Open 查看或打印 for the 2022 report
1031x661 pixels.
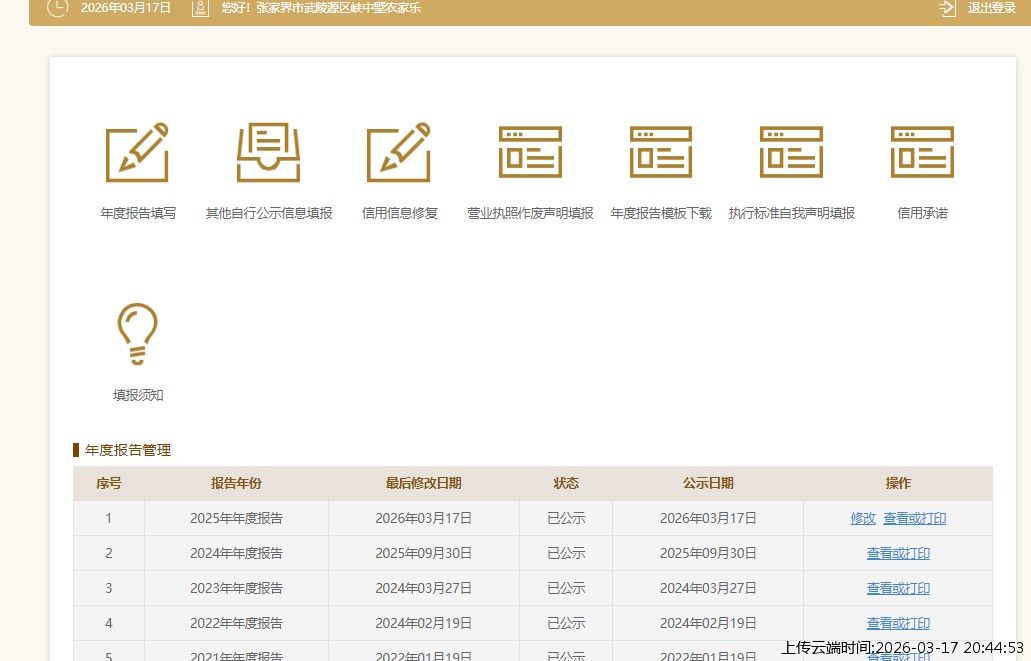898,623
